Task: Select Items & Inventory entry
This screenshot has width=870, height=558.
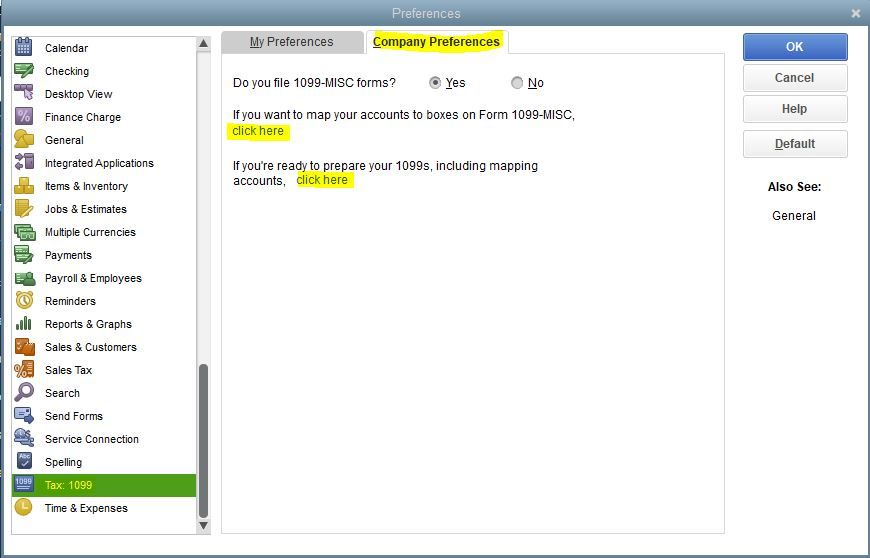Action: tap(104, 186)
